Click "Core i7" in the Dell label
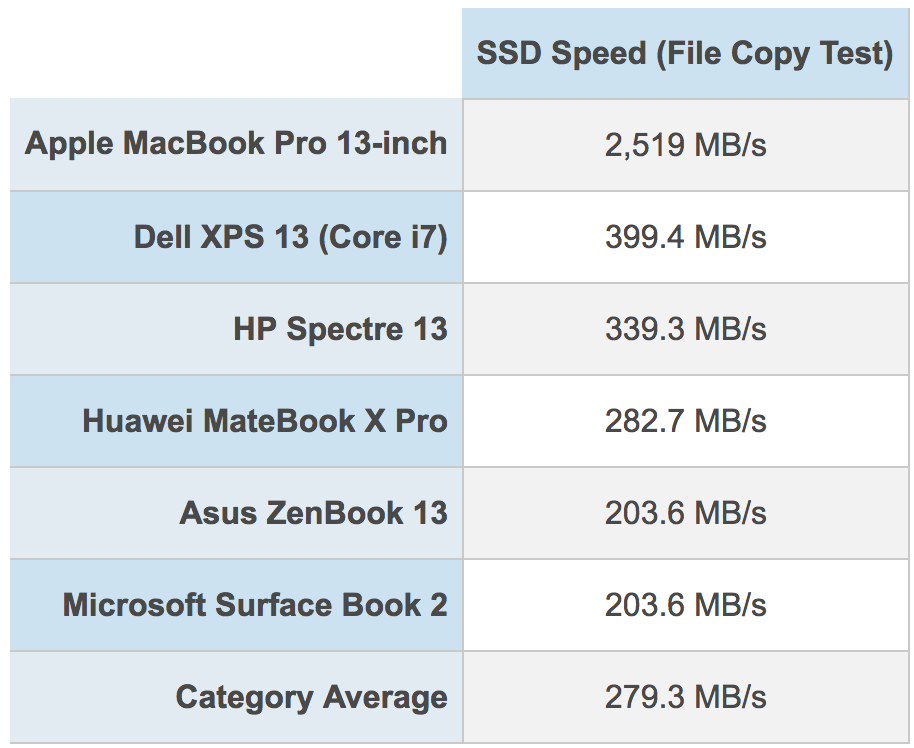This screenshot has height=748, width=914. 383,237
